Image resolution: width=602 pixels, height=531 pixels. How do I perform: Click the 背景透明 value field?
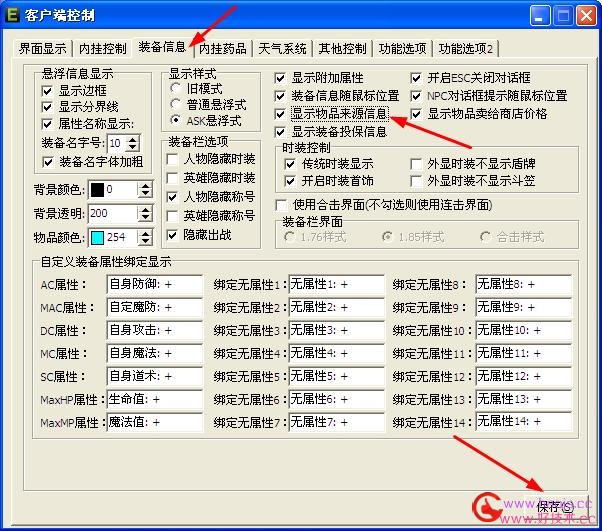[112, 213]
